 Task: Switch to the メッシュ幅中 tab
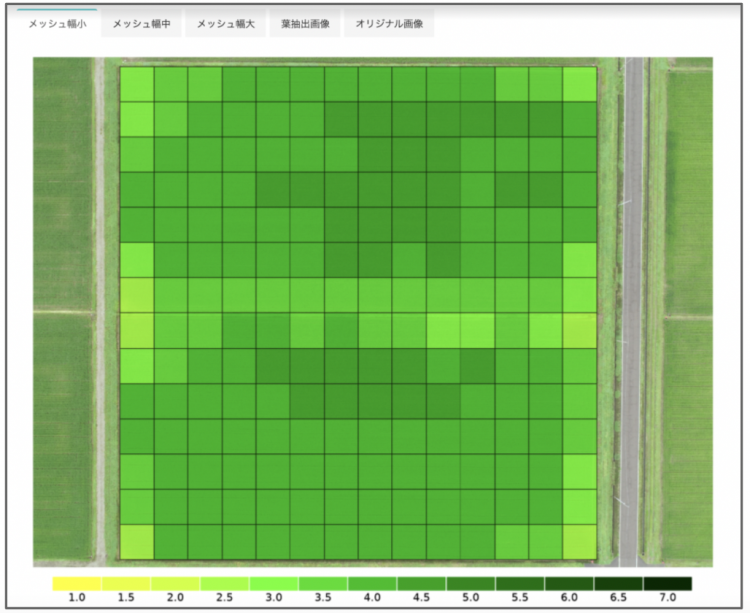pyautogui.click(x=142, y=23)
